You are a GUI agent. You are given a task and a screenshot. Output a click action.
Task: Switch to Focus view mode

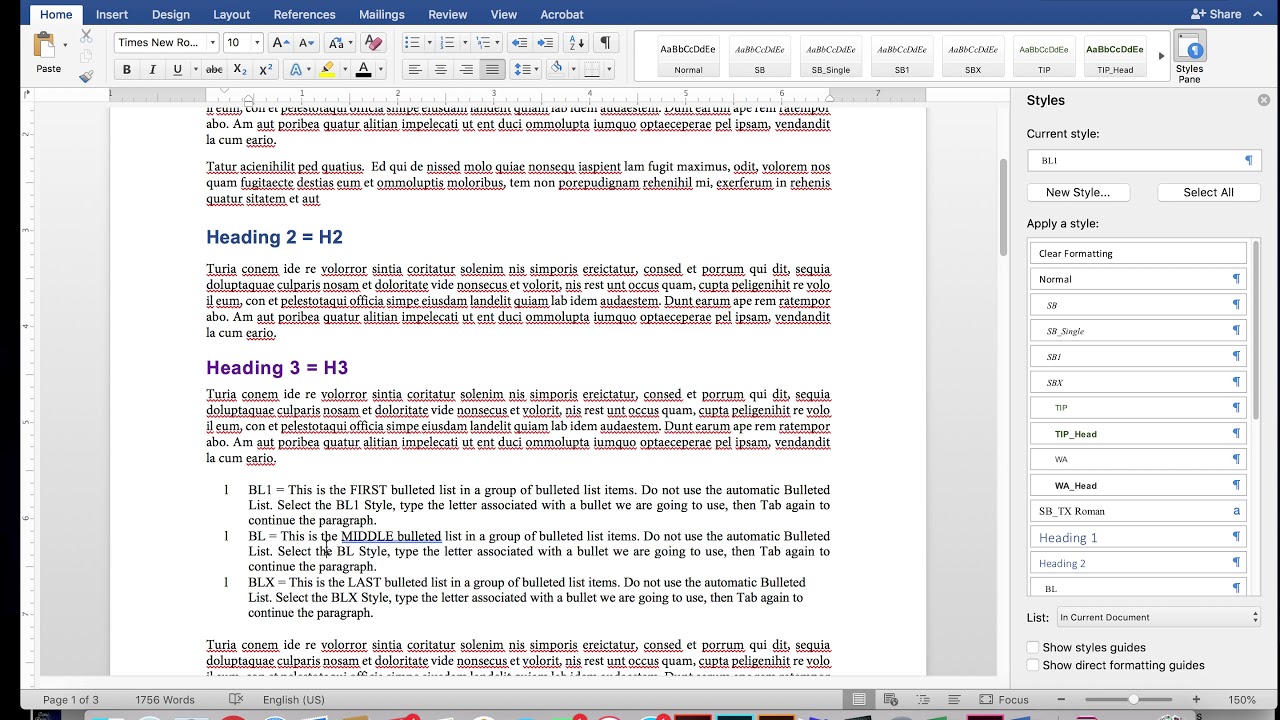pos(1004,699)
